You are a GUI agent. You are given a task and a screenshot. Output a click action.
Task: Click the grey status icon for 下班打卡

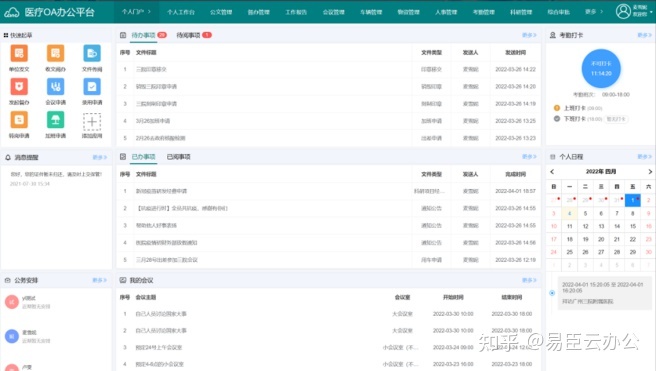[x=557, y=119]
